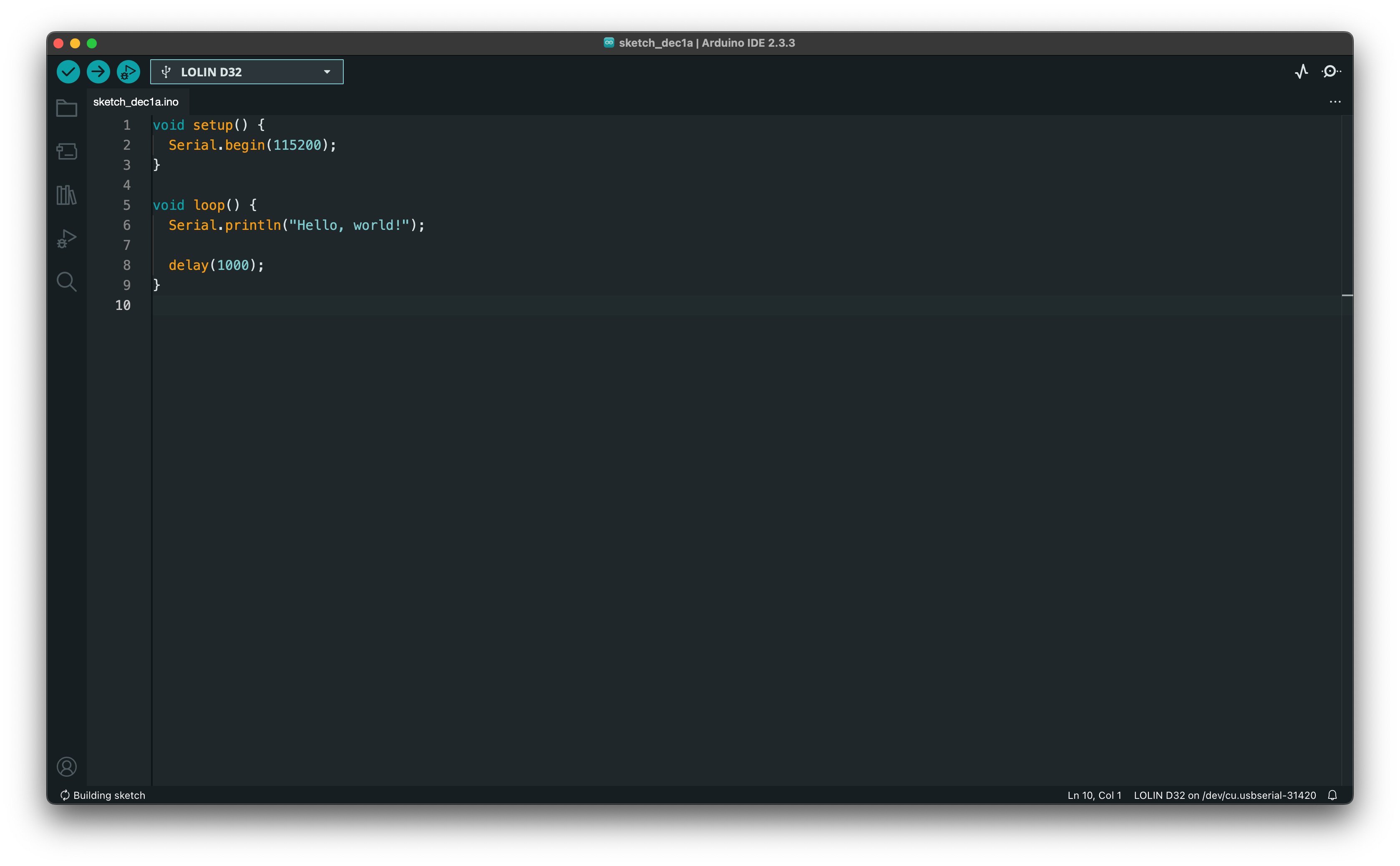Screen dimensions: 1400x866
Task: Open the Search sidebar panel
Action: click(66, 282)
